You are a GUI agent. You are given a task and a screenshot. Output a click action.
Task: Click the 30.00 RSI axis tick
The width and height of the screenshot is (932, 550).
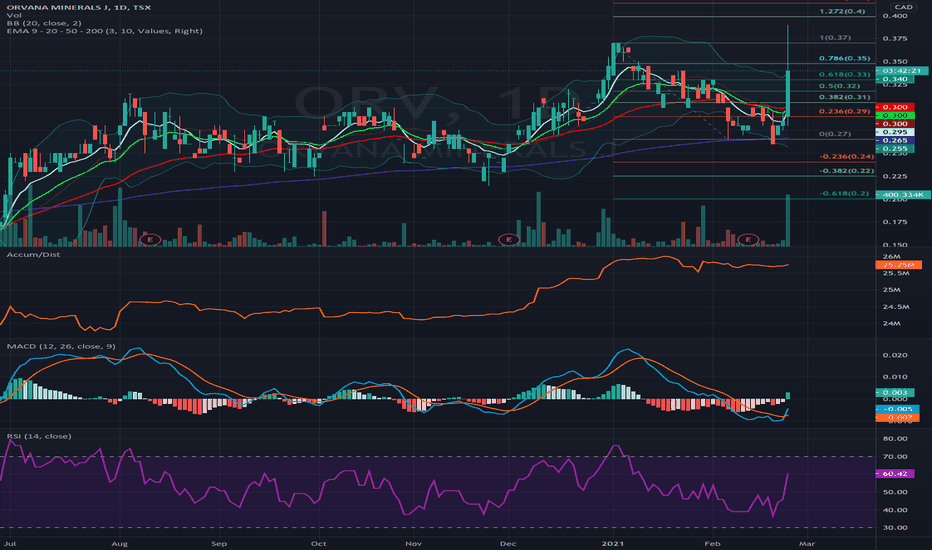[895, 527]
